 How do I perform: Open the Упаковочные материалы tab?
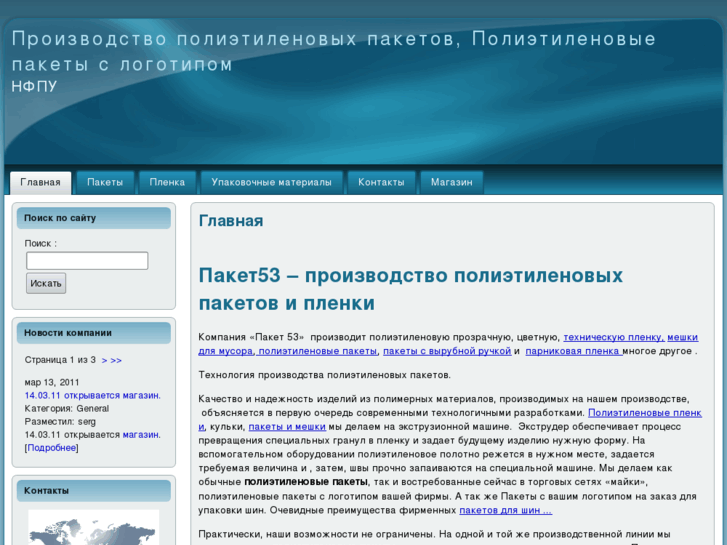point(271,182)
